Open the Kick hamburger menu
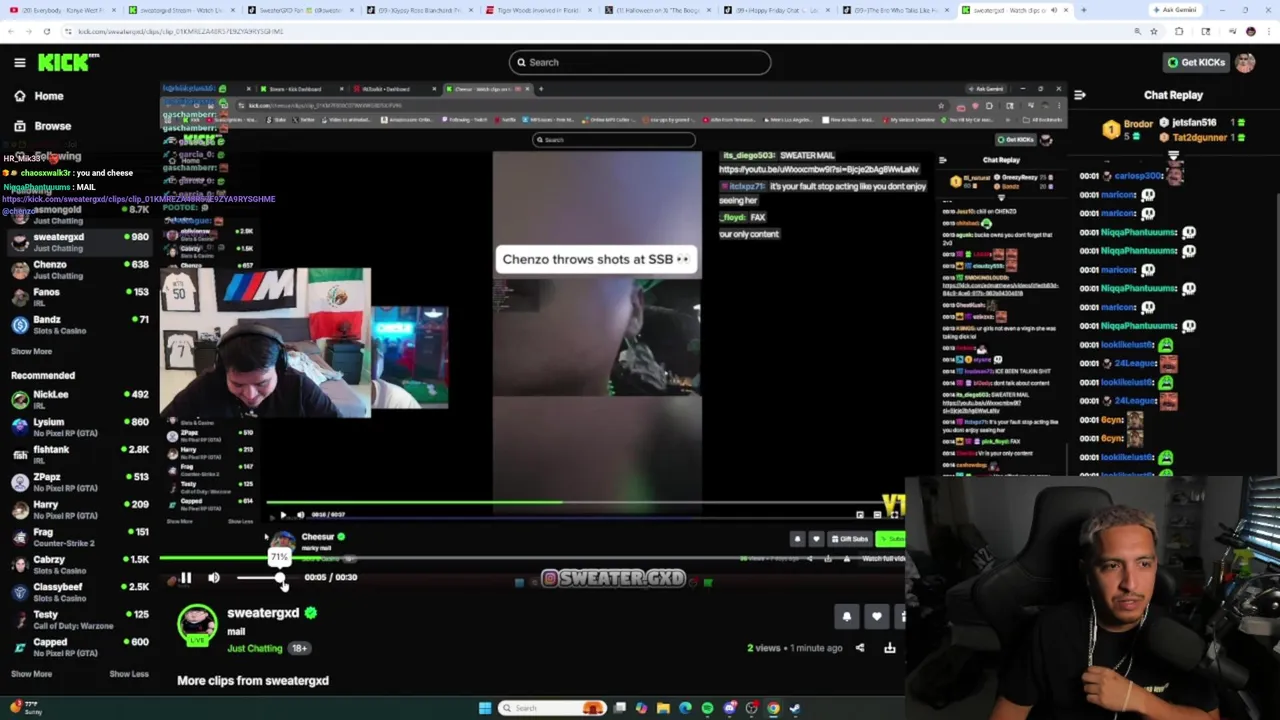 point(19,63)
